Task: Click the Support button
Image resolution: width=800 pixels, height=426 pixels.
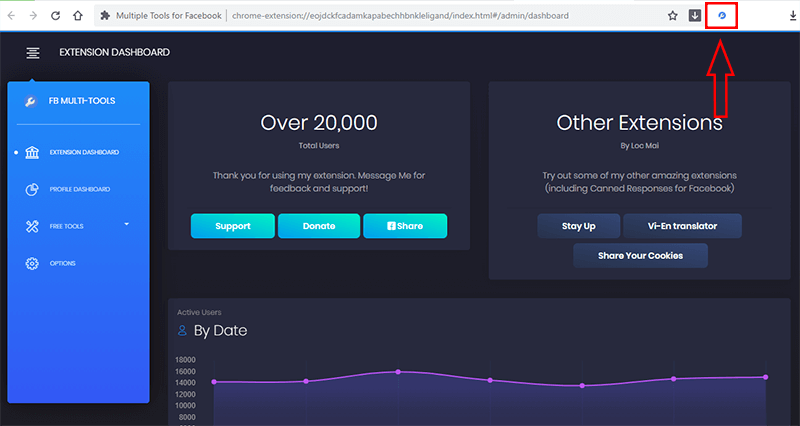Action: point(233,226)
